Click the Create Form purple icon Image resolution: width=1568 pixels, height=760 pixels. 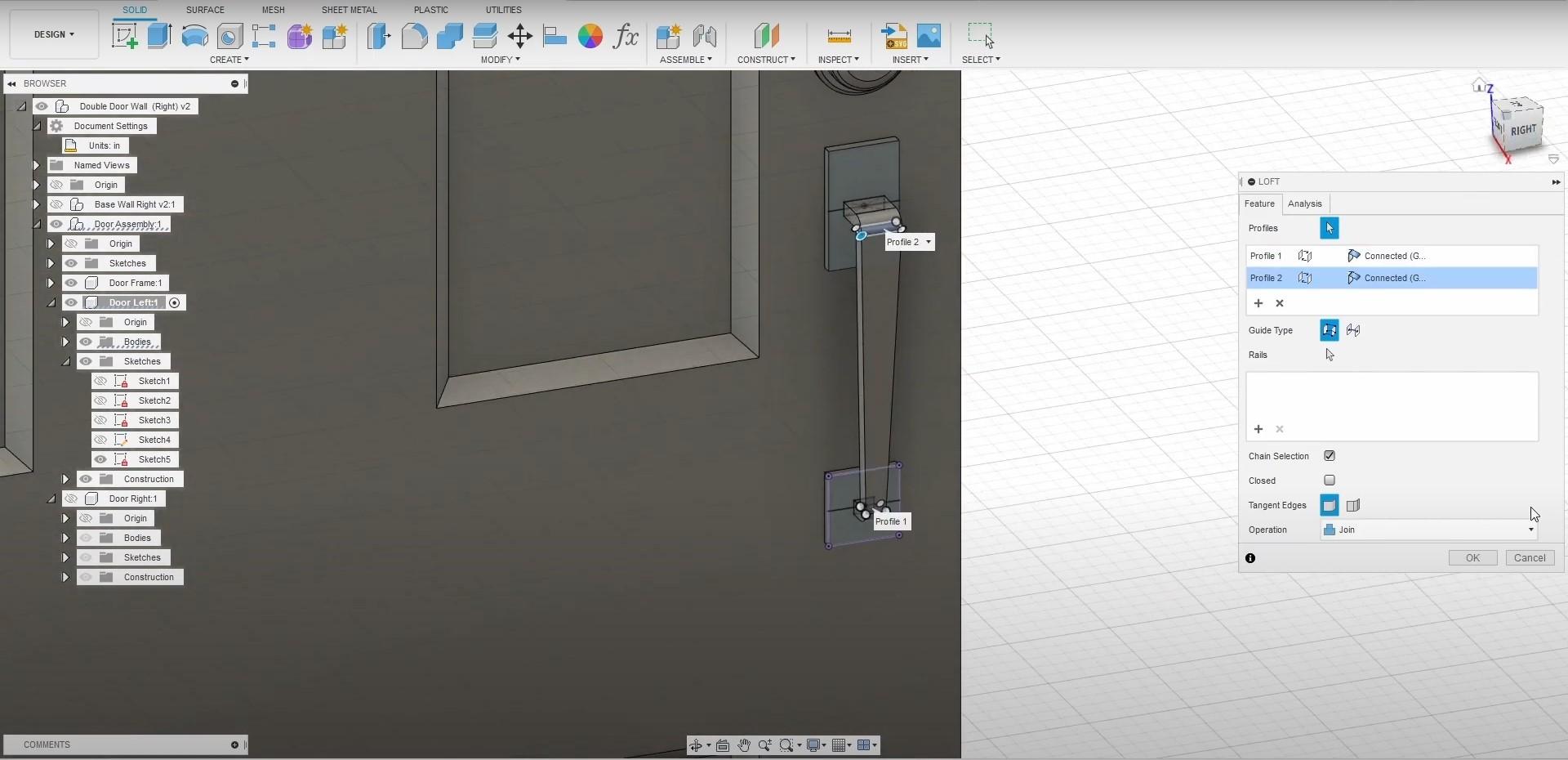click(299, 36)
